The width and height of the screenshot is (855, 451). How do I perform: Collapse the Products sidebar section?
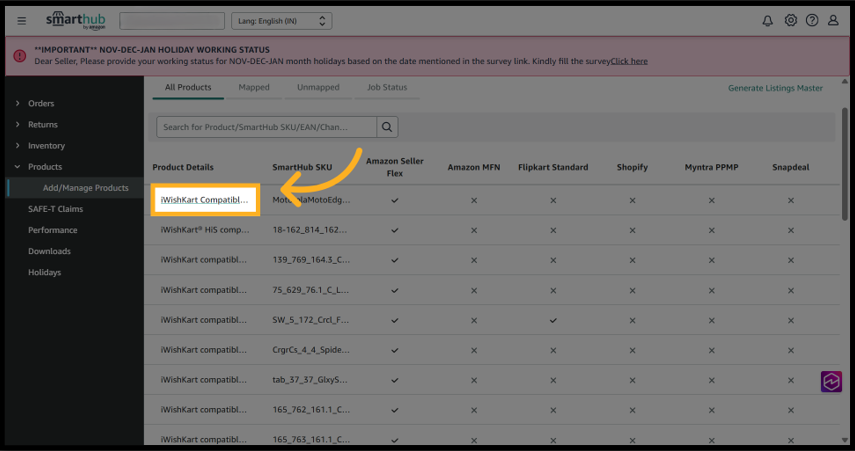point(45,167)
